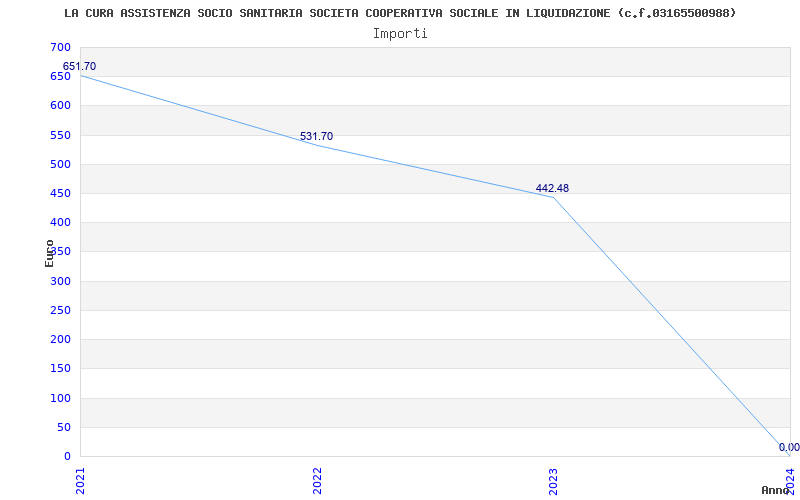Select the 531.70 data label
The image size is (800, 500).
(x=316, y=136)
